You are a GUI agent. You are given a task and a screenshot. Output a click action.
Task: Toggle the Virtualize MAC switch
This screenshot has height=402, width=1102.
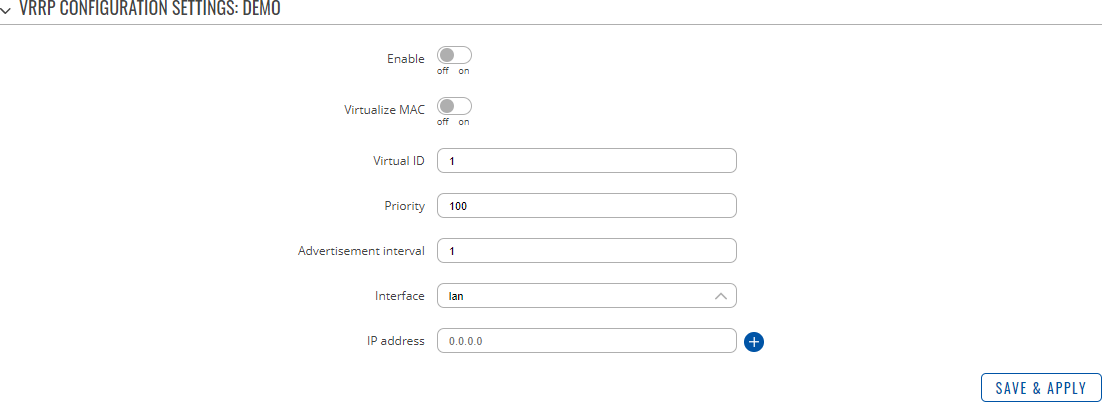(x=454, y=106)
